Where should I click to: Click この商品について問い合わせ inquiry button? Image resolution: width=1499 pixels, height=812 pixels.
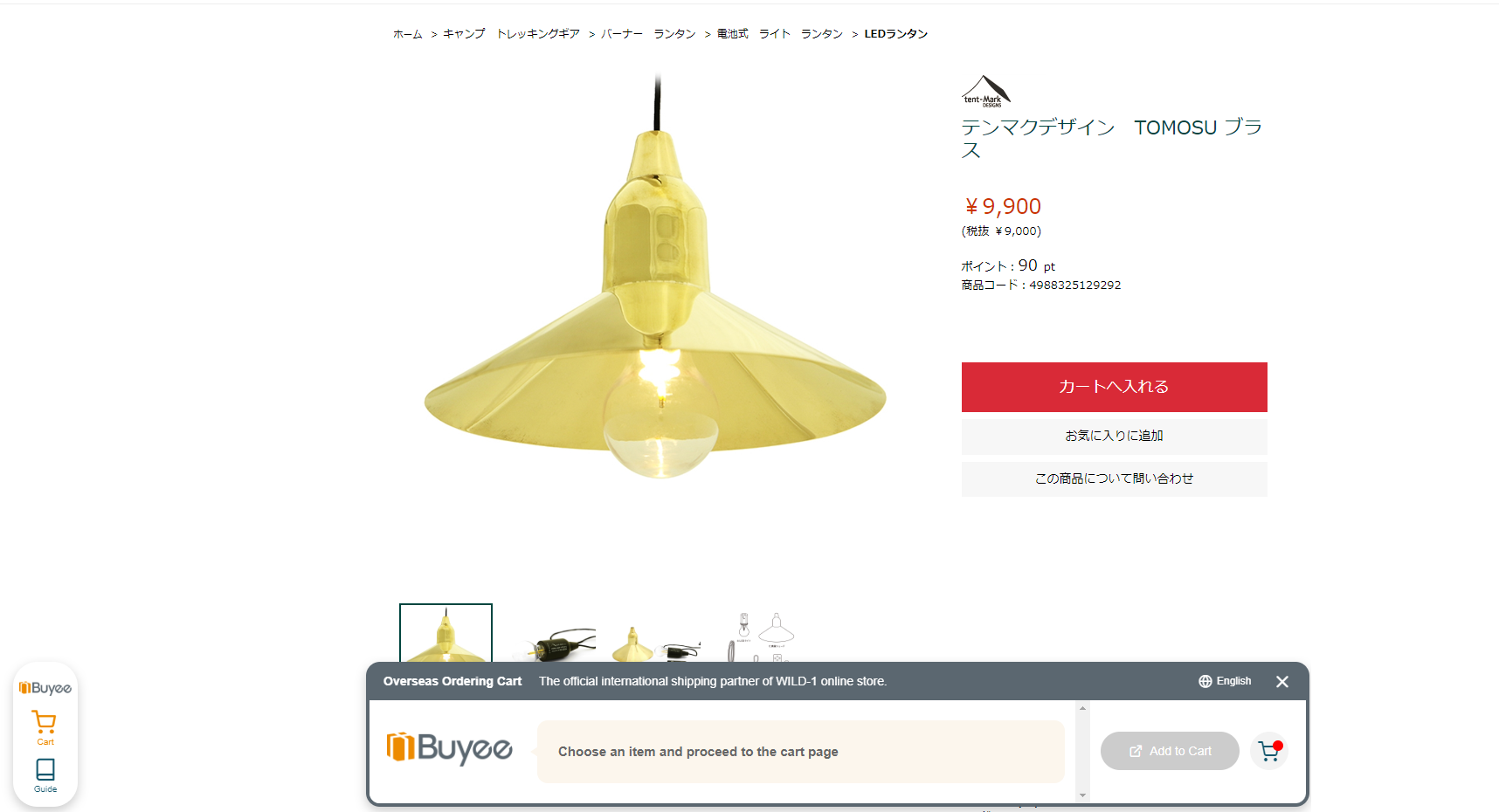point(1115,479)
